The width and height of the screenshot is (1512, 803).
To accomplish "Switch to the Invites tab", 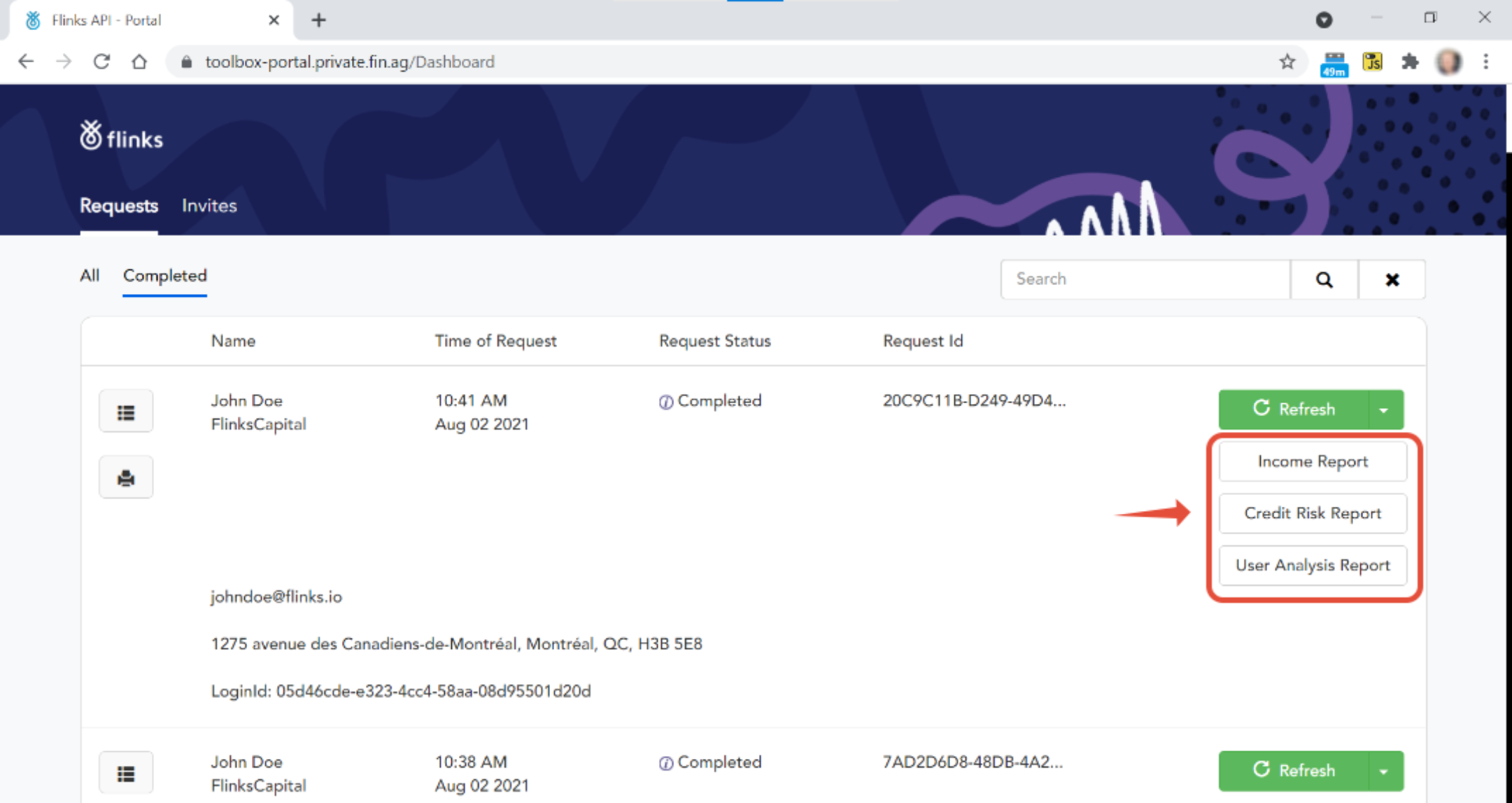I will click(209, 206).
